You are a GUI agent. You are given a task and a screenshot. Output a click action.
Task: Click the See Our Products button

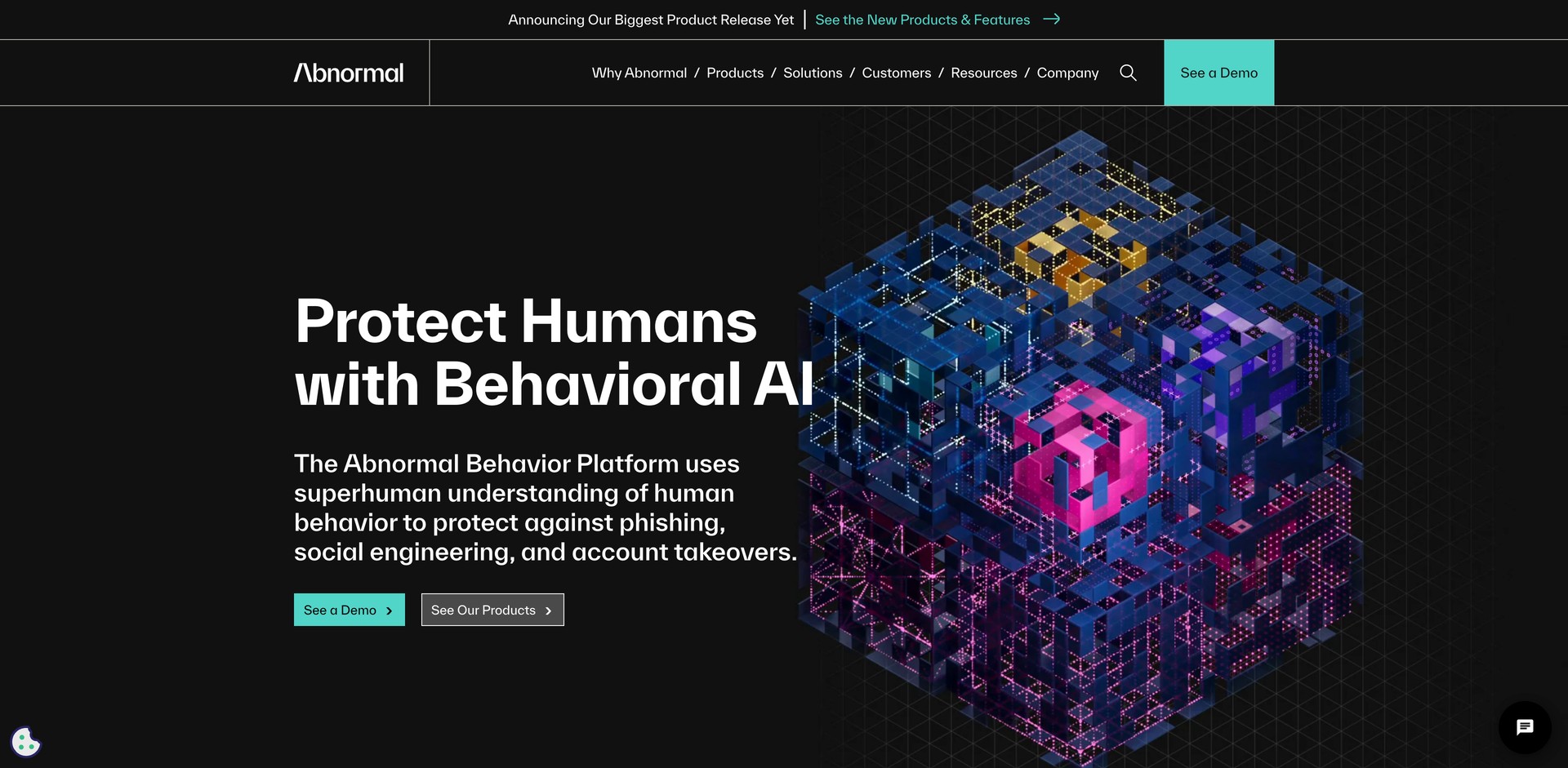coord(492,610)
